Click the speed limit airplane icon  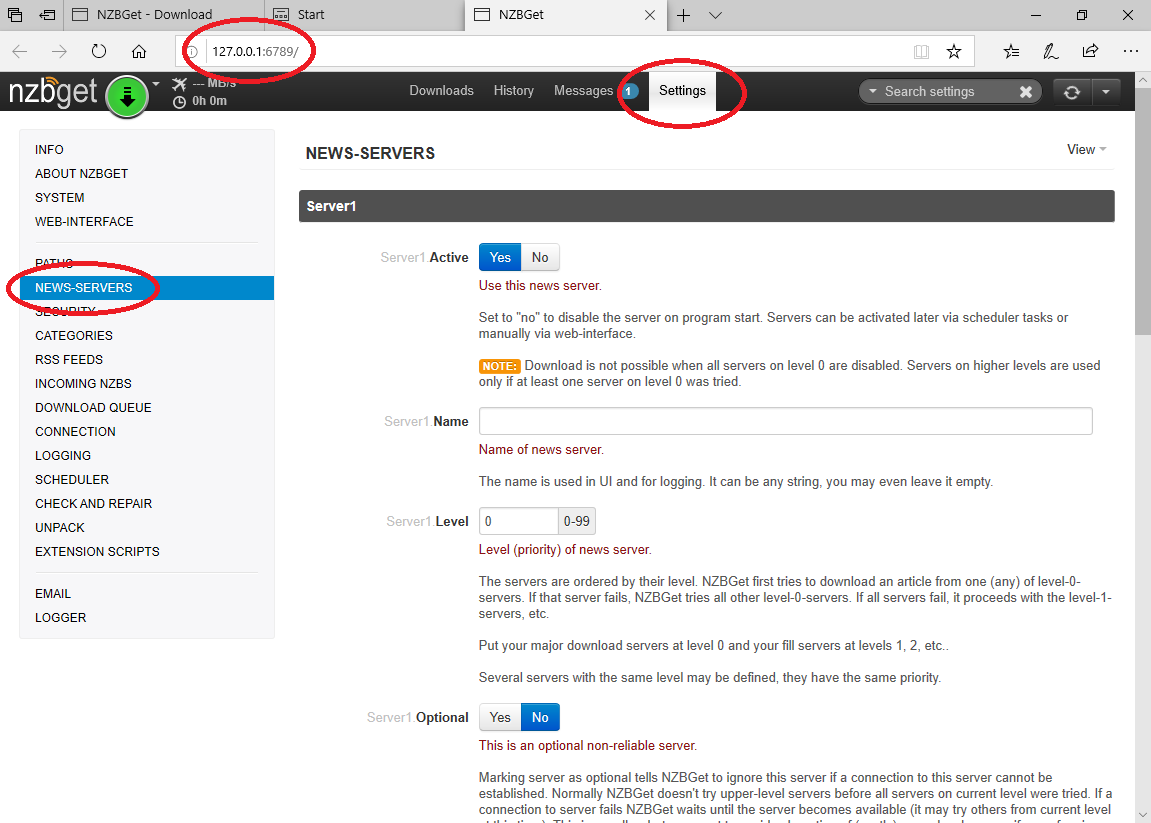click(179, 84)
